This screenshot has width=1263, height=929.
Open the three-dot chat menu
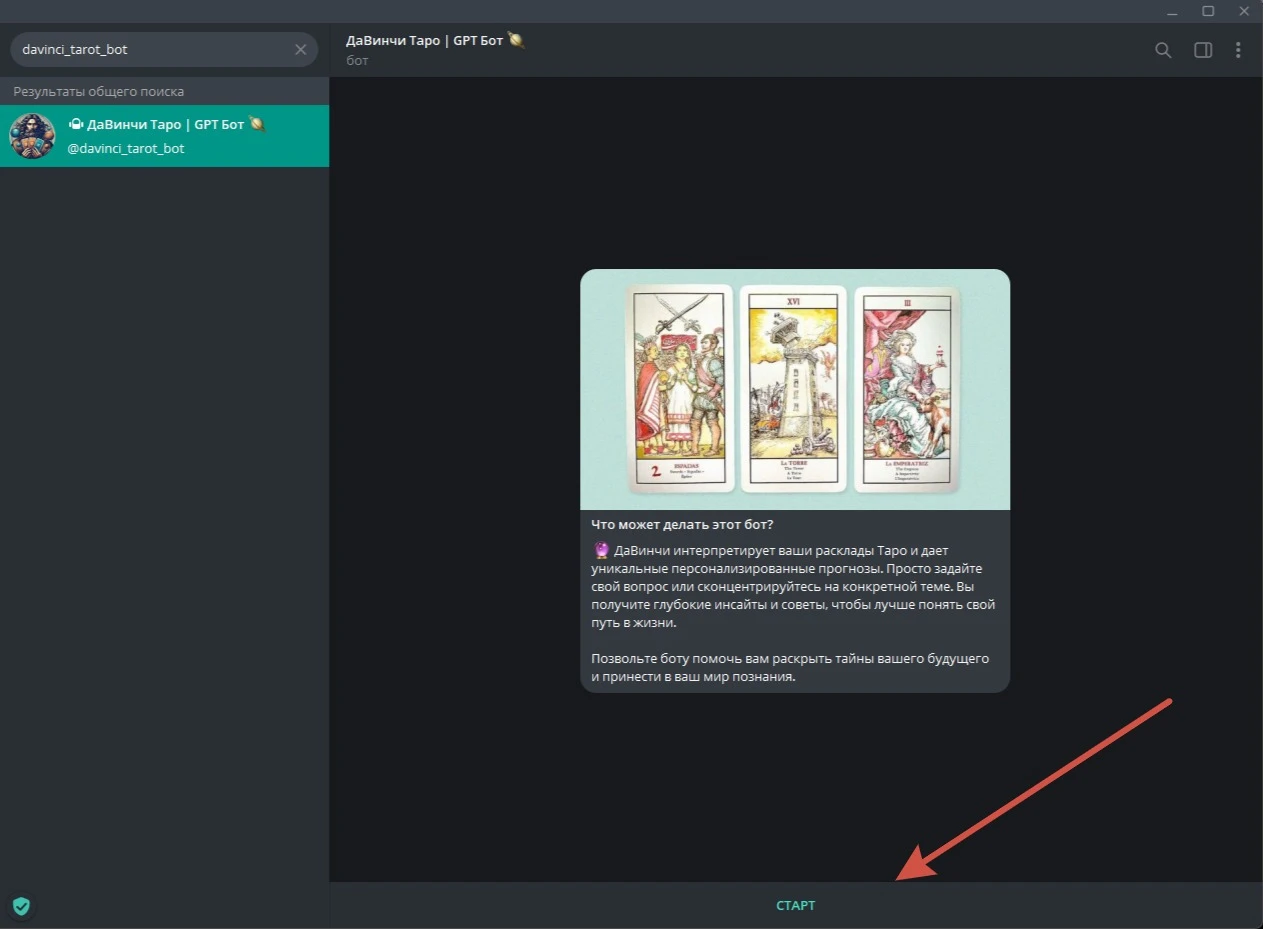click(1238, 50)
